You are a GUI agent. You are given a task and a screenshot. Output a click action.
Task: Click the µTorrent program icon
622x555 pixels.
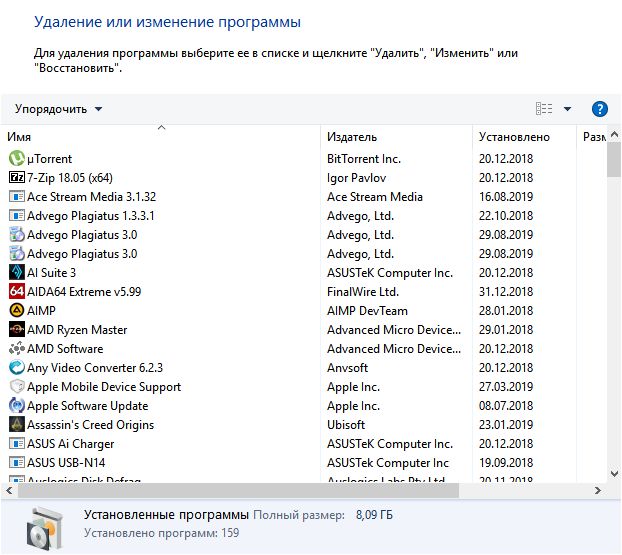tap(17, 158)
